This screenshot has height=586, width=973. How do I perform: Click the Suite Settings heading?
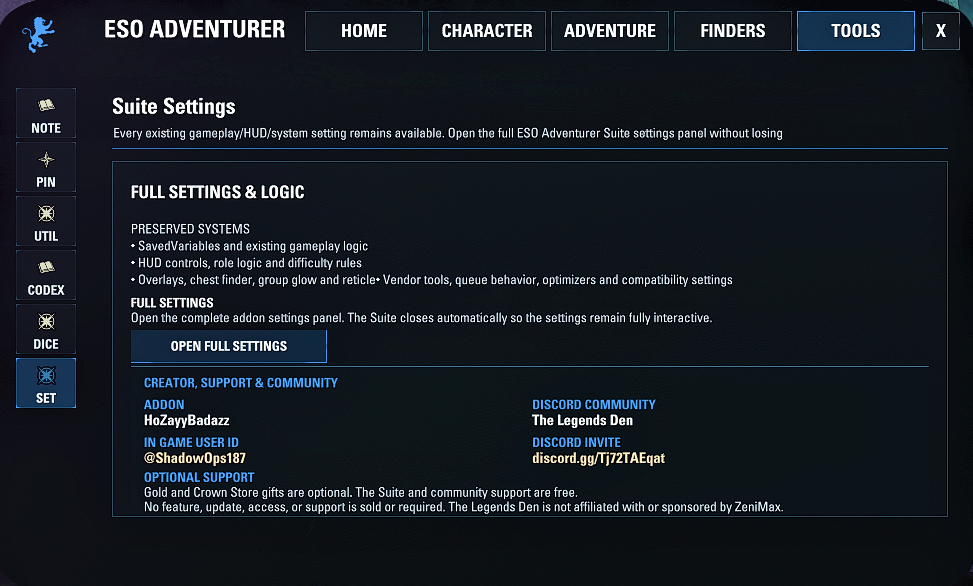174,107
